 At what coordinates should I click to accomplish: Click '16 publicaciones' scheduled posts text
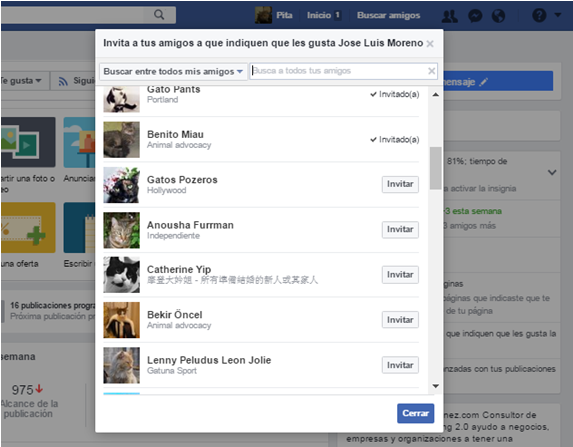tap(52, 305)
